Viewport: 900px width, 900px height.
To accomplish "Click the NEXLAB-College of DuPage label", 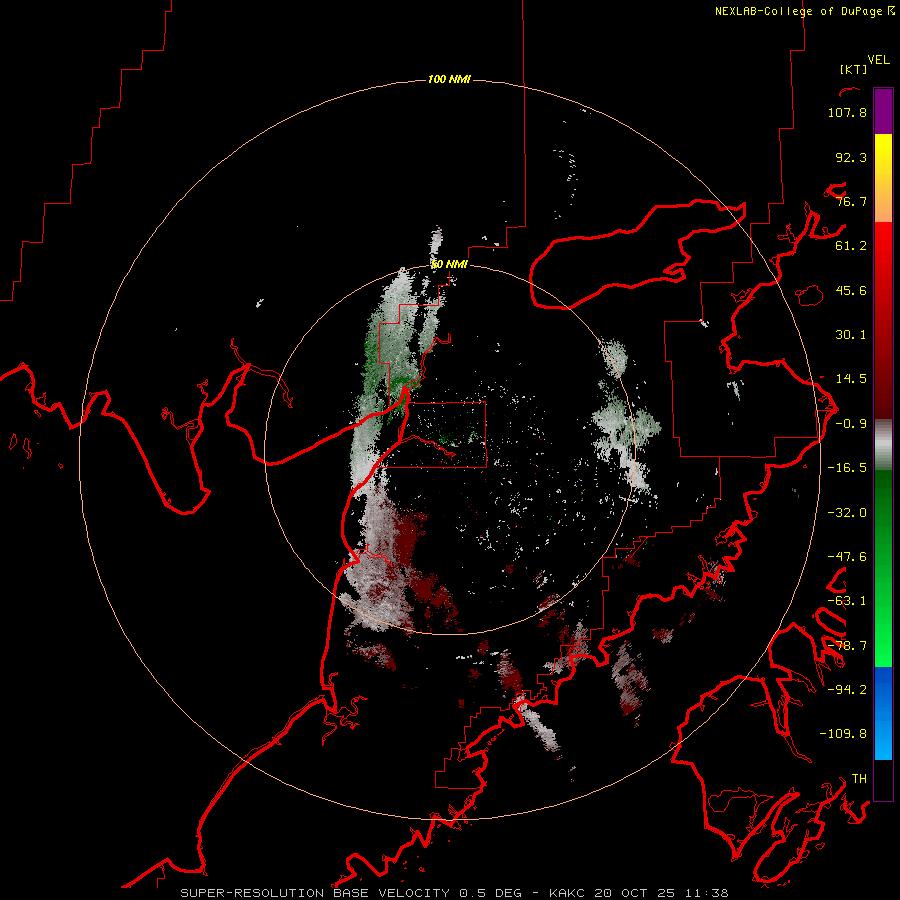I will 805,11.
